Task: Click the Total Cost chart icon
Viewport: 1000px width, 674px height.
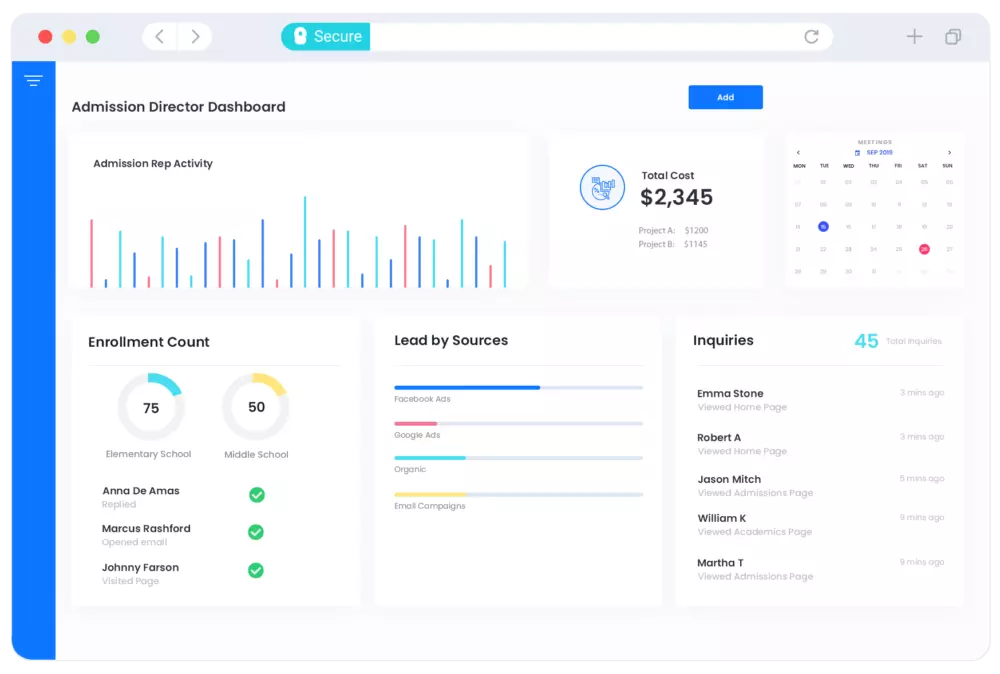Action: 602,187
